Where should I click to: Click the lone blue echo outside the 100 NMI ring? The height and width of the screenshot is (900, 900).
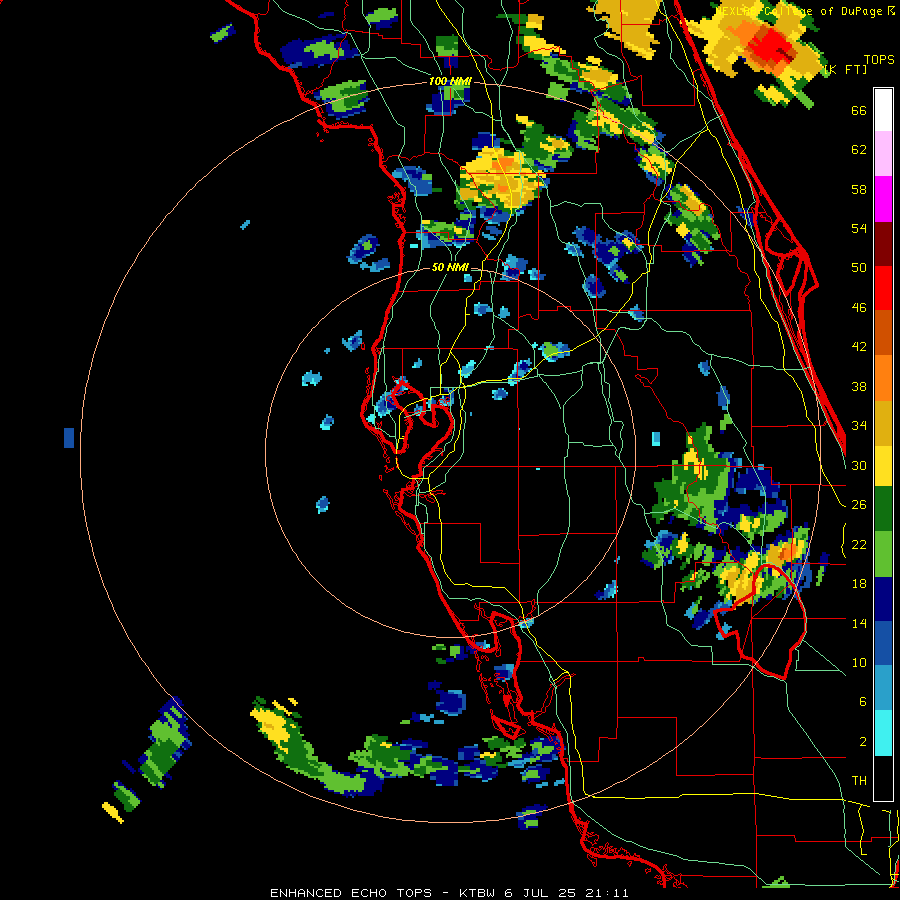pyautogui.click(x=69, y=437)
